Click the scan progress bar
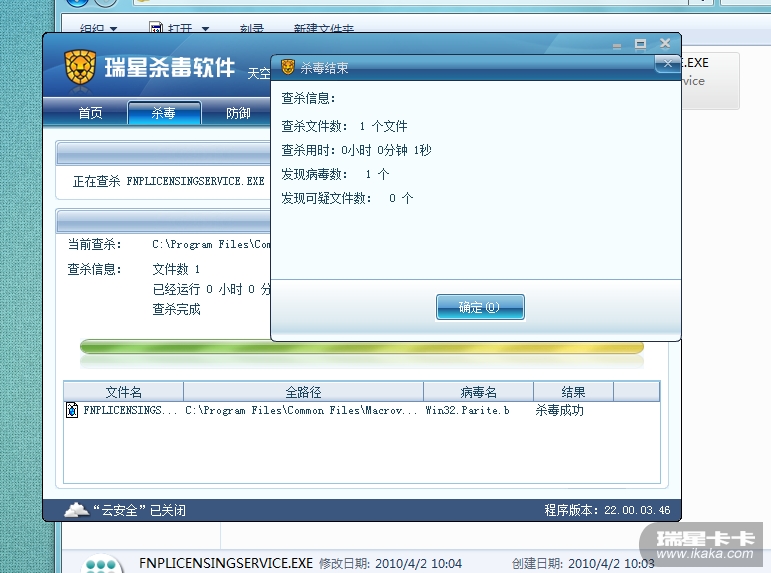The width and height of the screenshot is (771, 573). click(x=362, y=347)
